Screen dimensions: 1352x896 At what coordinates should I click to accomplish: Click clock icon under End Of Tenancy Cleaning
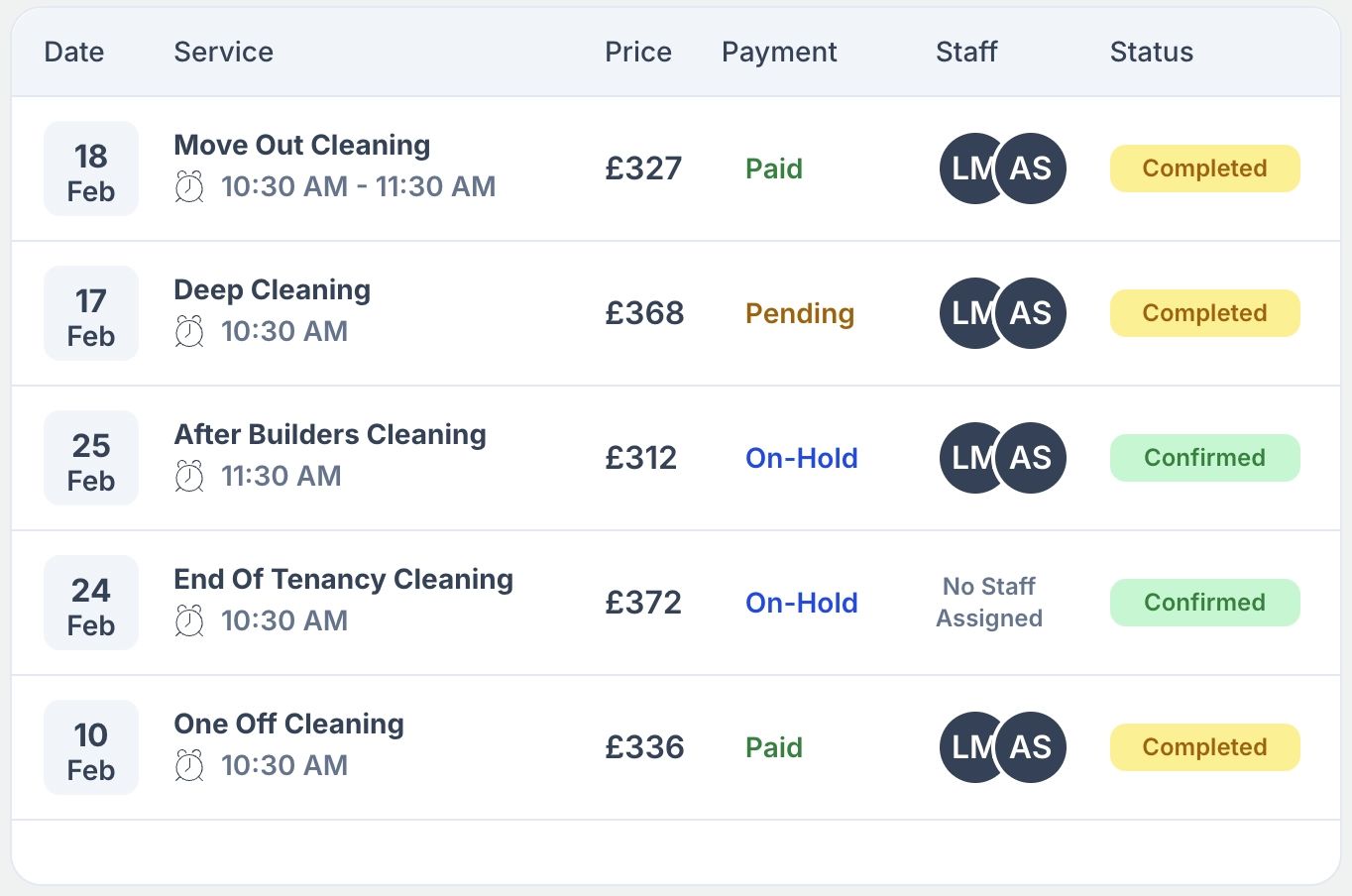(x=189, y=620)
